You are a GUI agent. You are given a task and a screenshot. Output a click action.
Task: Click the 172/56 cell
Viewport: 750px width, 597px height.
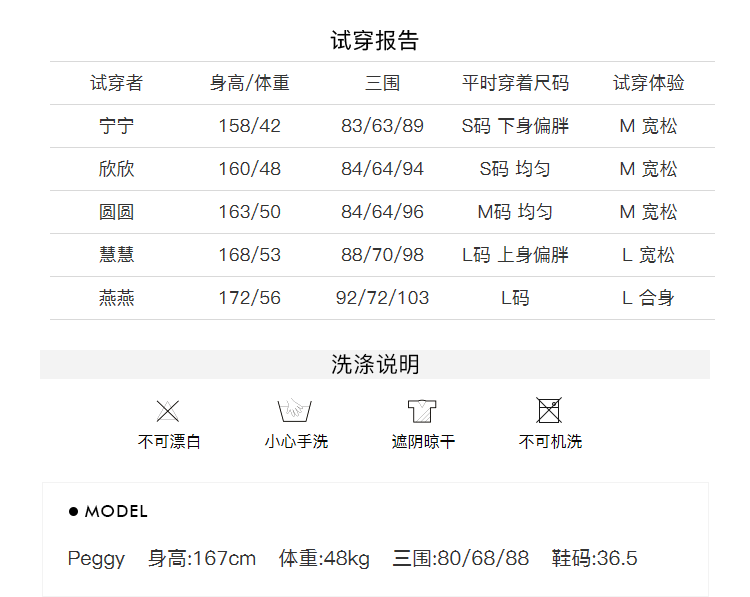[250, 298]
